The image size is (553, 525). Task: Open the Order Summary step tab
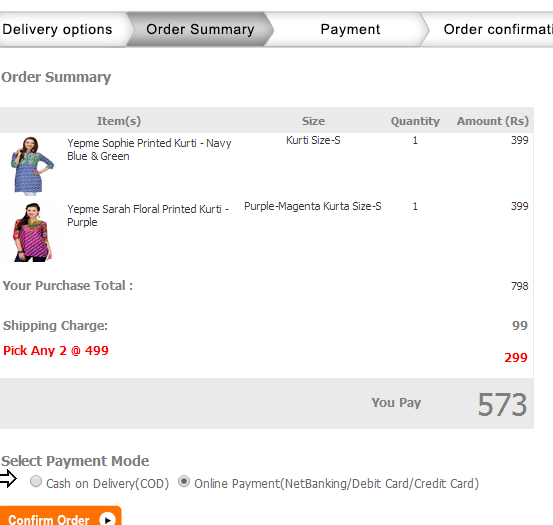[200, 30]
